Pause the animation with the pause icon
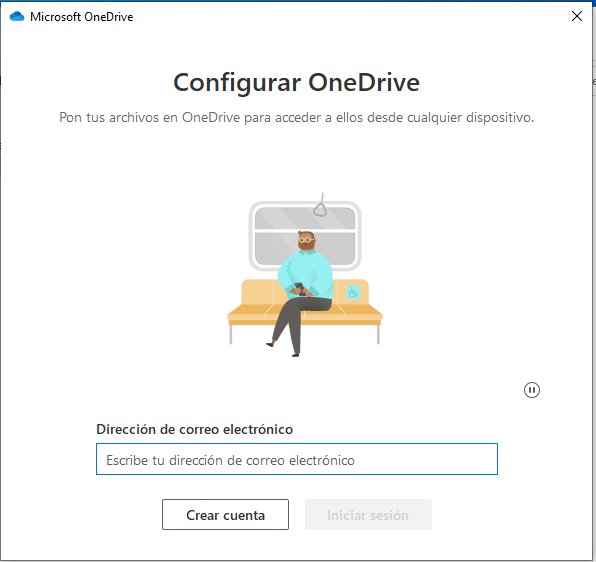 (x=531, y=390)
